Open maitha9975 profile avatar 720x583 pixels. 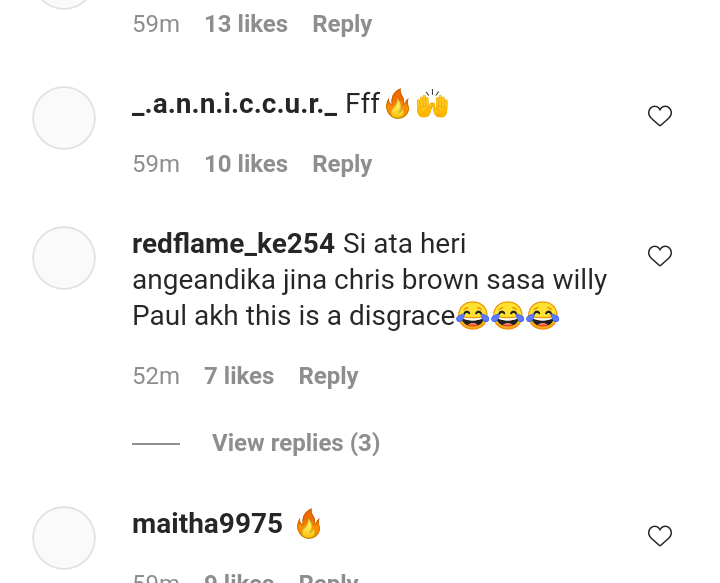[64, 538]
